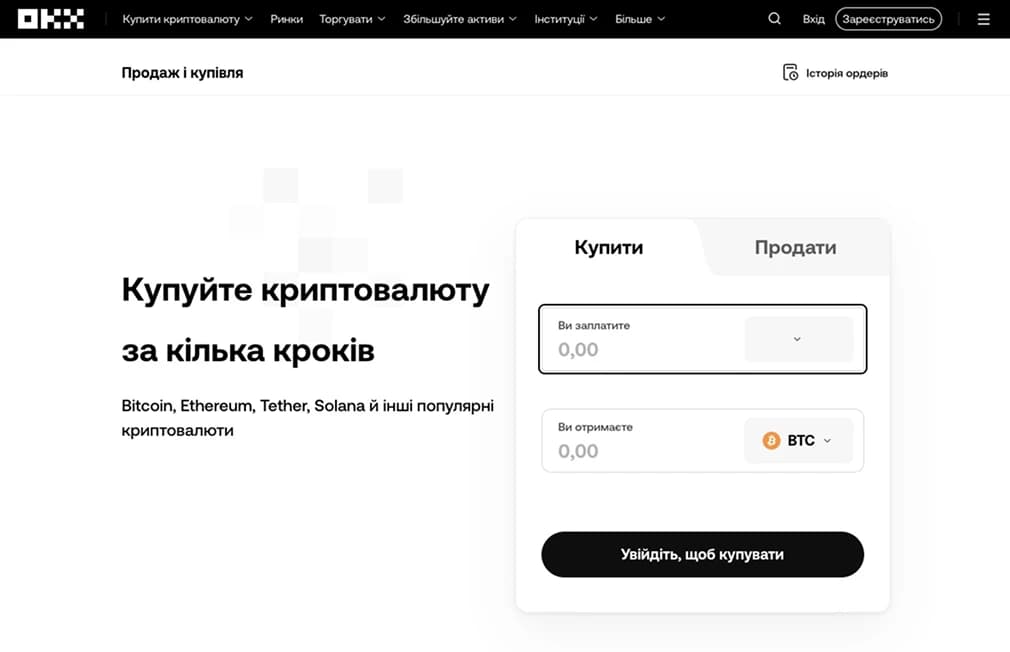Switch to the Купити tab
Screen dimensions: 1010x652
(608, 248)
